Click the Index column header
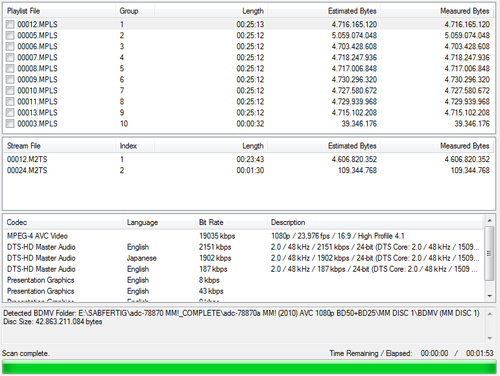 click(135, 146)
